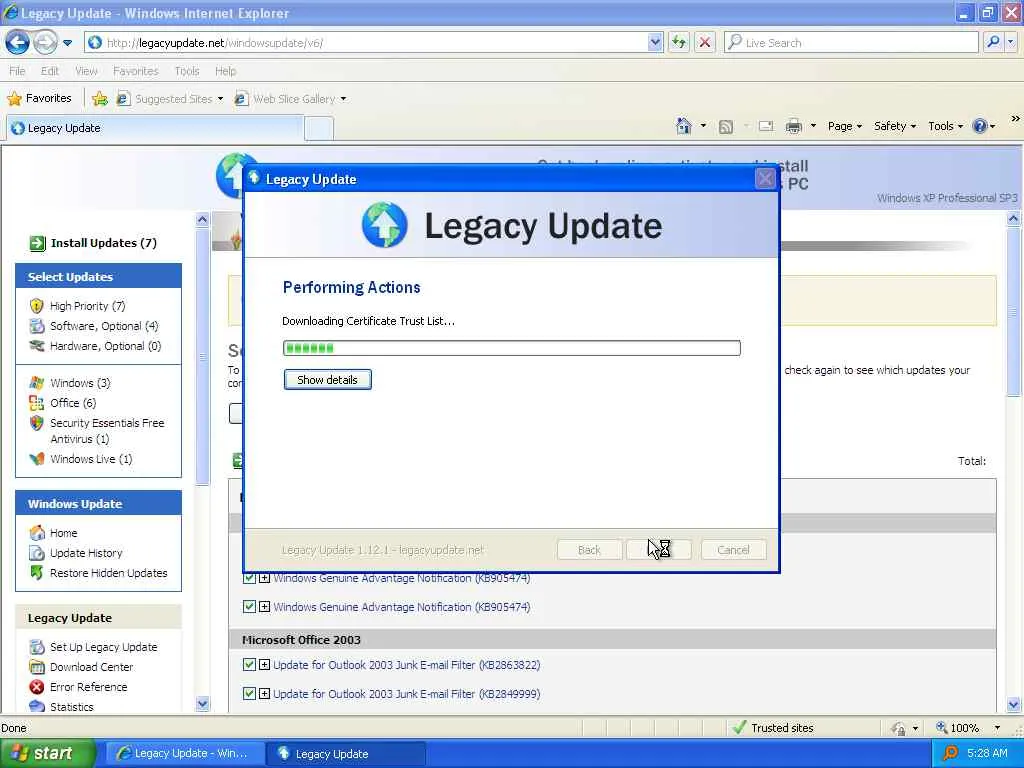Open the new tab button
The height and width of the screenshot is (768, 1024).
[x=319, y=128]
